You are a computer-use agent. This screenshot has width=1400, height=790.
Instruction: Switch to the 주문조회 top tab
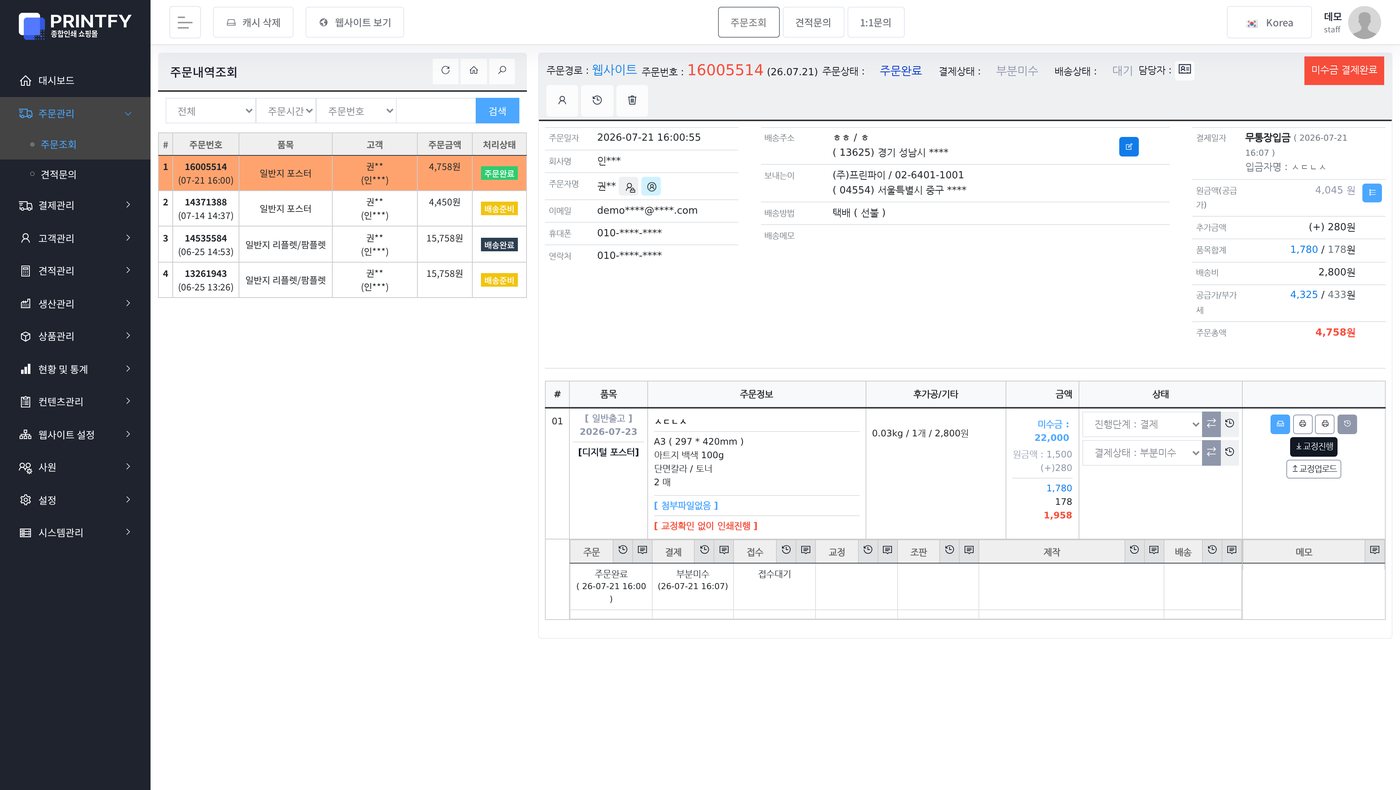click(x=749, y=22)
